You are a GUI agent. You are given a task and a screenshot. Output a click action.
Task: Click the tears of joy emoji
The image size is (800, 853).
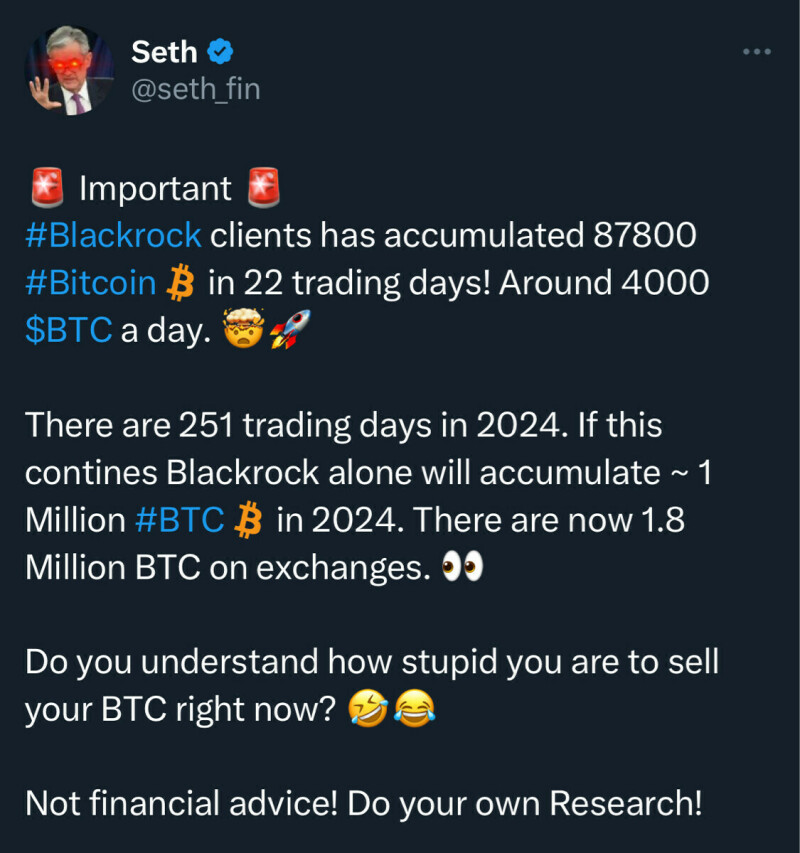click(412, 710)
